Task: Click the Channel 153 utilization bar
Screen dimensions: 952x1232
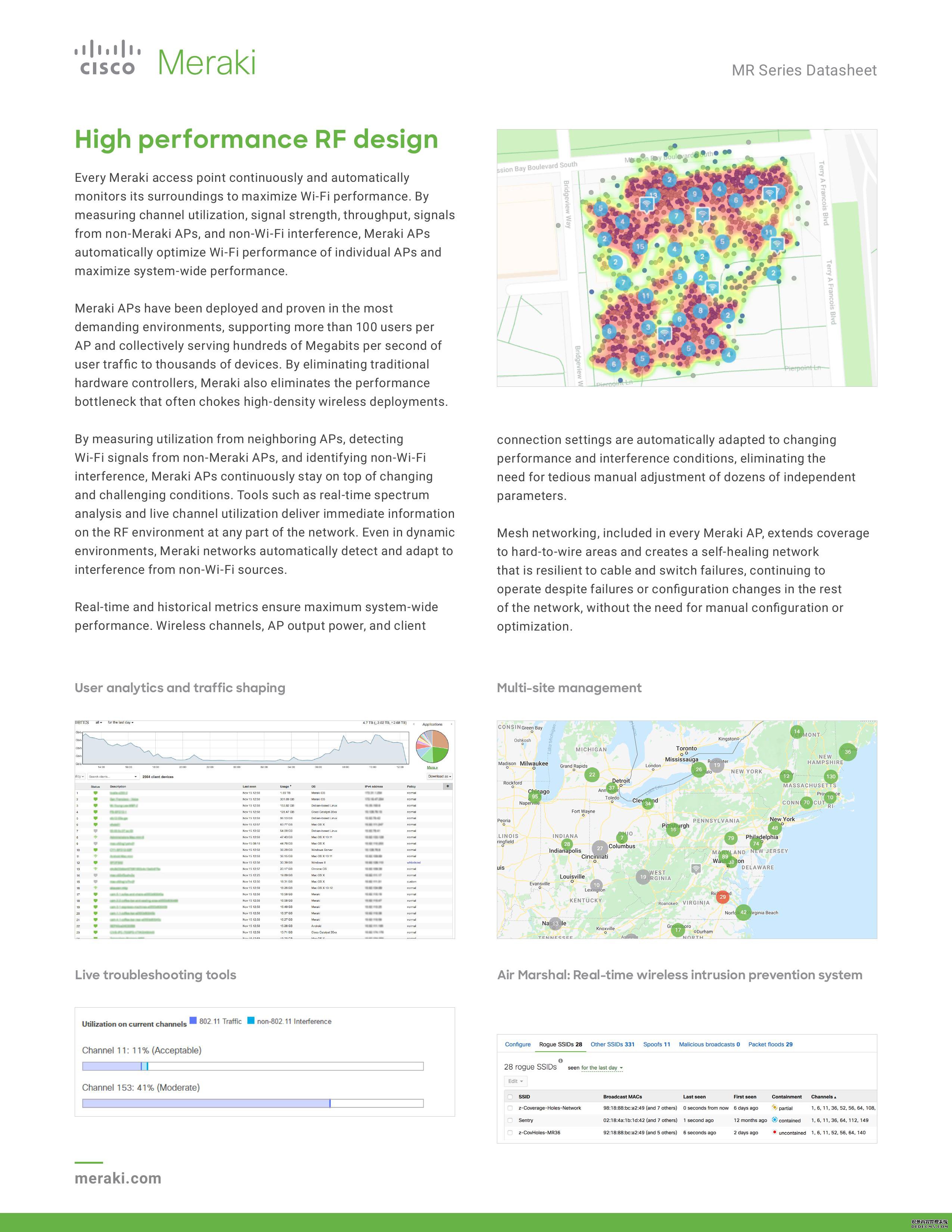Action: tap(253, 1103)
